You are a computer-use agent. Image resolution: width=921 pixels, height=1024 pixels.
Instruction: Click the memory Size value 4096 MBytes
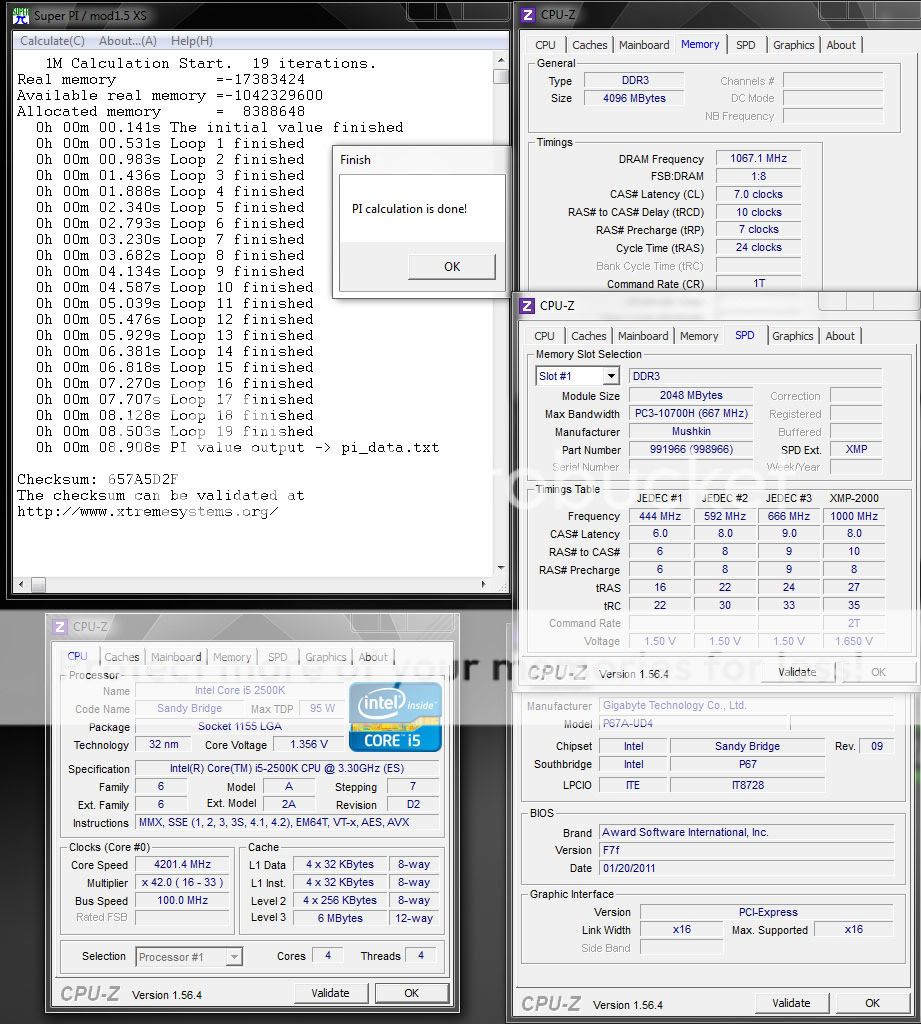tap(634, 98)
